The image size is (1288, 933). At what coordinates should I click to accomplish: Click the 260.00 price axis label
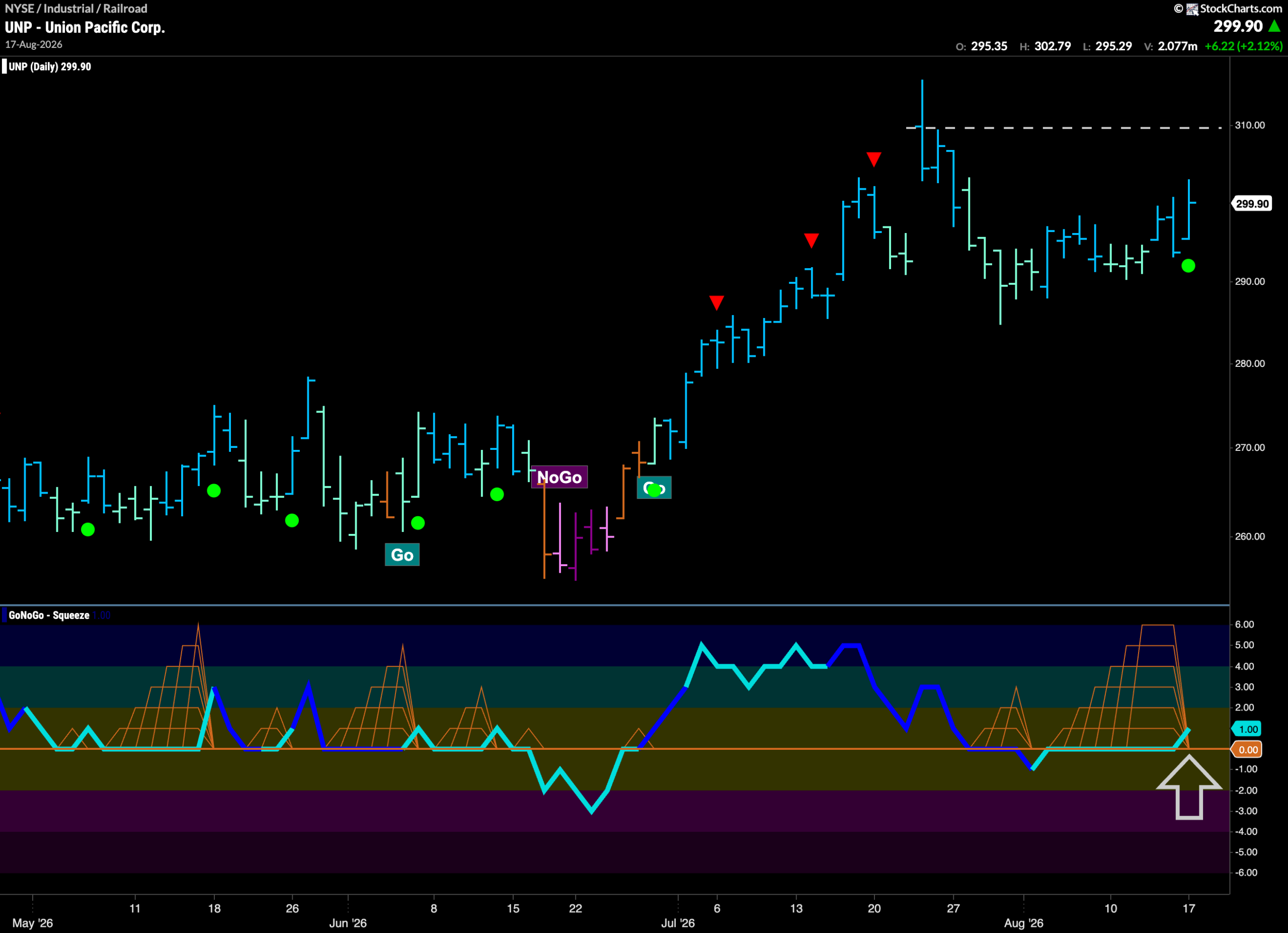(1250, 536)
